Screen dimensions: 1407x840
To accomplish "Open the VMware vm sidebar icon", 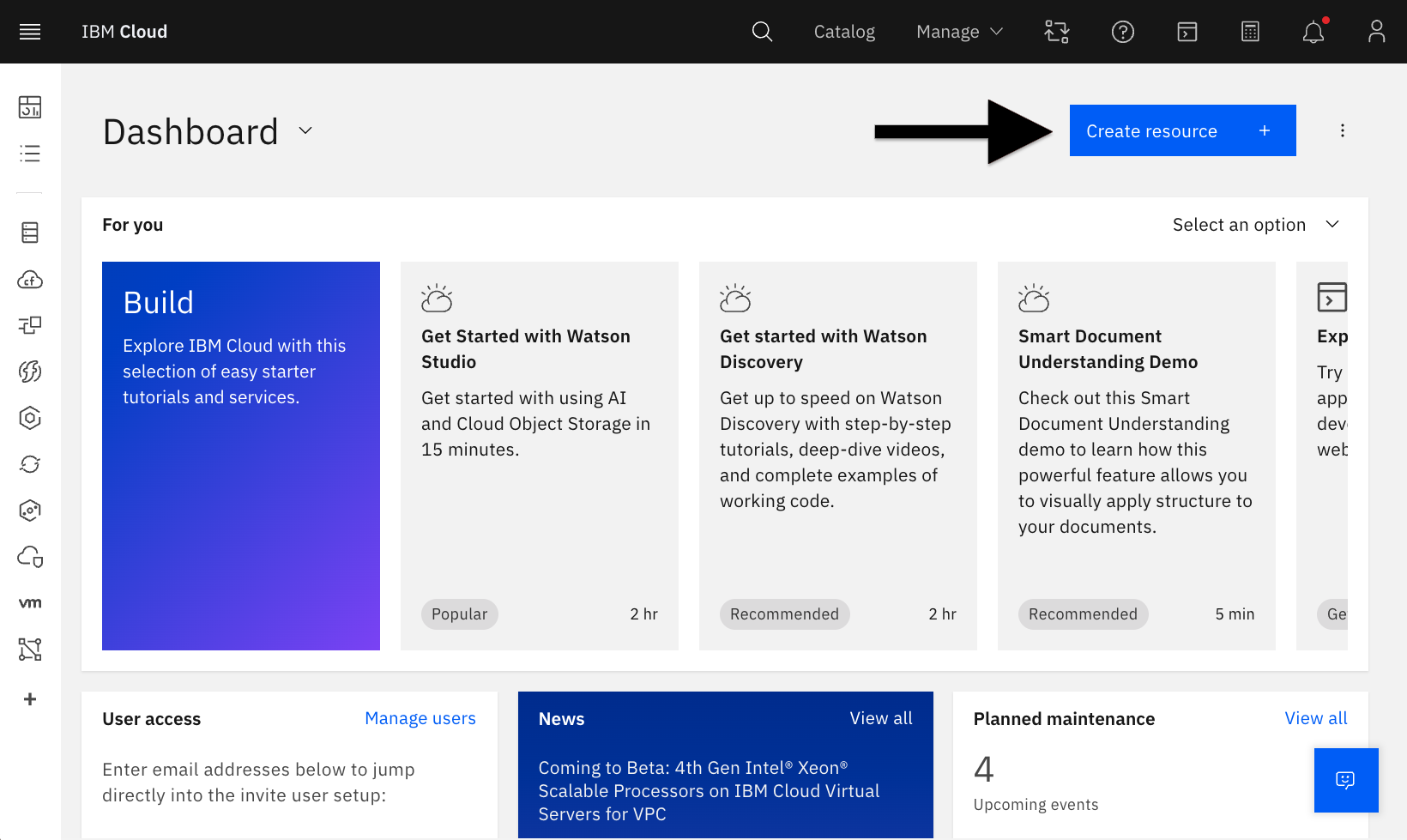I will coord(30,603).
